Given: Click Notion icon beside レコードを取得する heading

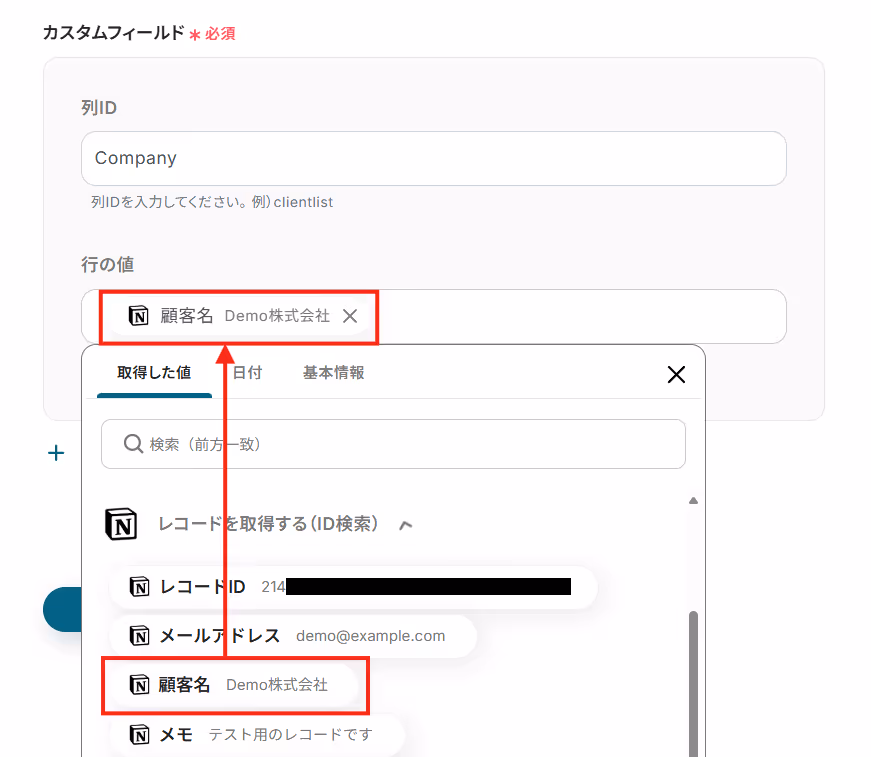Looking at the screenshot, I should (121, 524).
